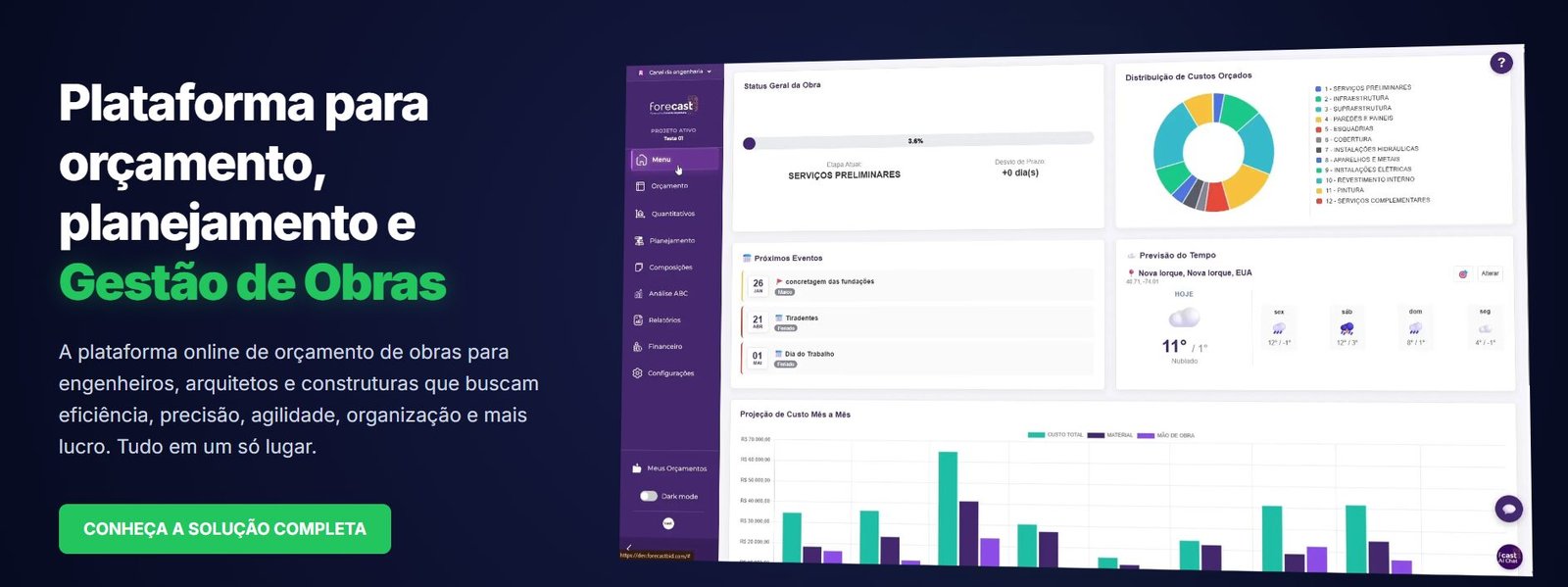Click the Análise ABC chart icon
Image resolution: width=1568 pixels, height=587 pixels.
(x=639, y=294)
